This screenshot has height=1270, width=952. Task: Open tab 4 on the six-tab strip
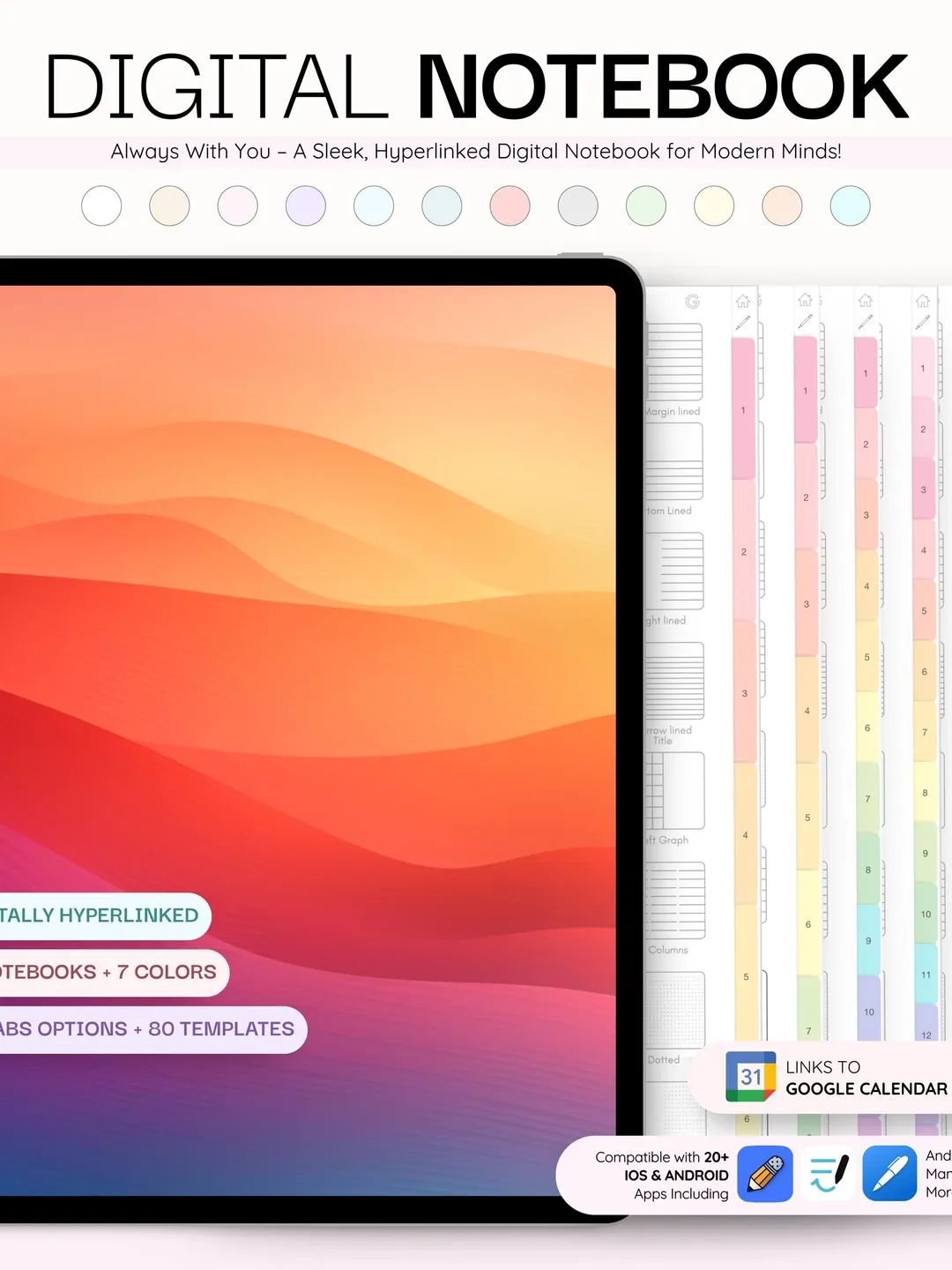pyautogui.click(x=746, y=834)
